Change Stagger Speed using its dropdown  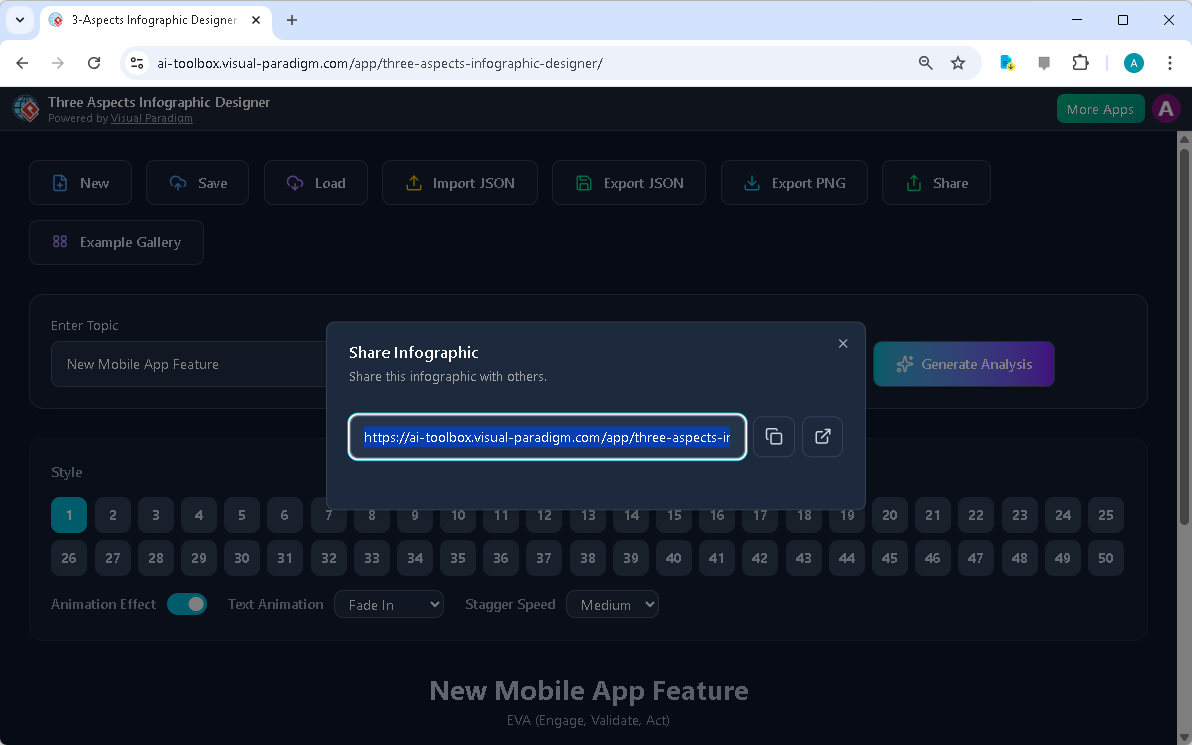pos(612,604)
